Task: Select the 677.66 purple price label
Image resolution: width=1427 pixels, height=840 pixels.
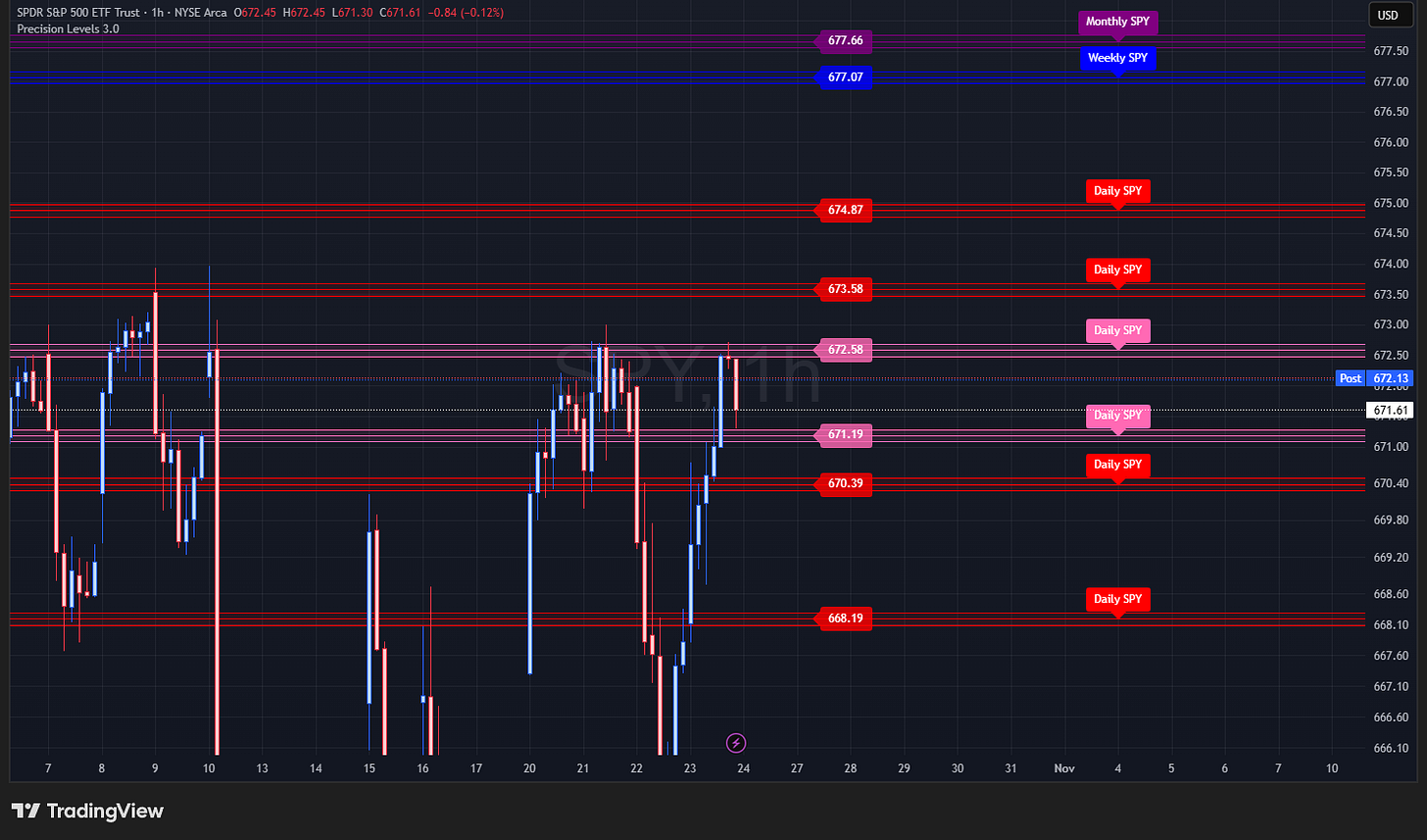Action: pyautogui.click(x=844, y=41)
